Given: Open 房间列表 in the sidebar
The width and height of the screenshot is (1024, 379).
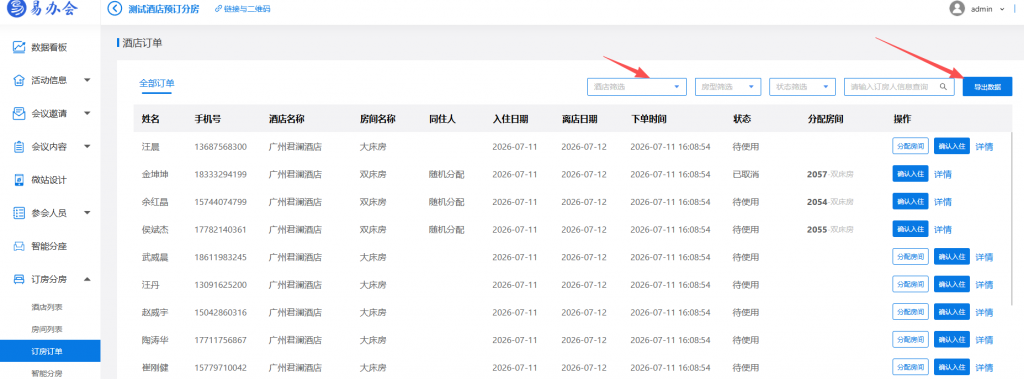Looking at the screenshot, I should tap(47, 329).
